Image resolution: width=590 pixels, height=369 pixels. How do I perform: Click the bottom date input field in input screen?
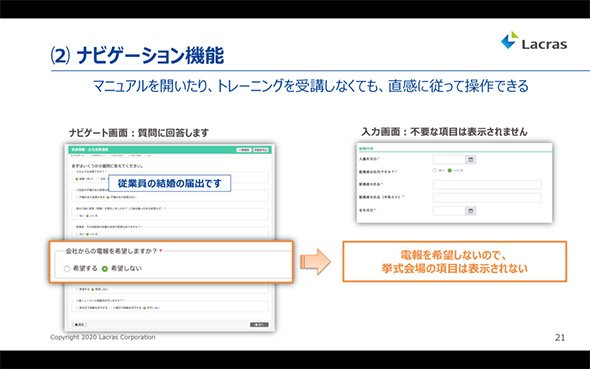(449, 211)
